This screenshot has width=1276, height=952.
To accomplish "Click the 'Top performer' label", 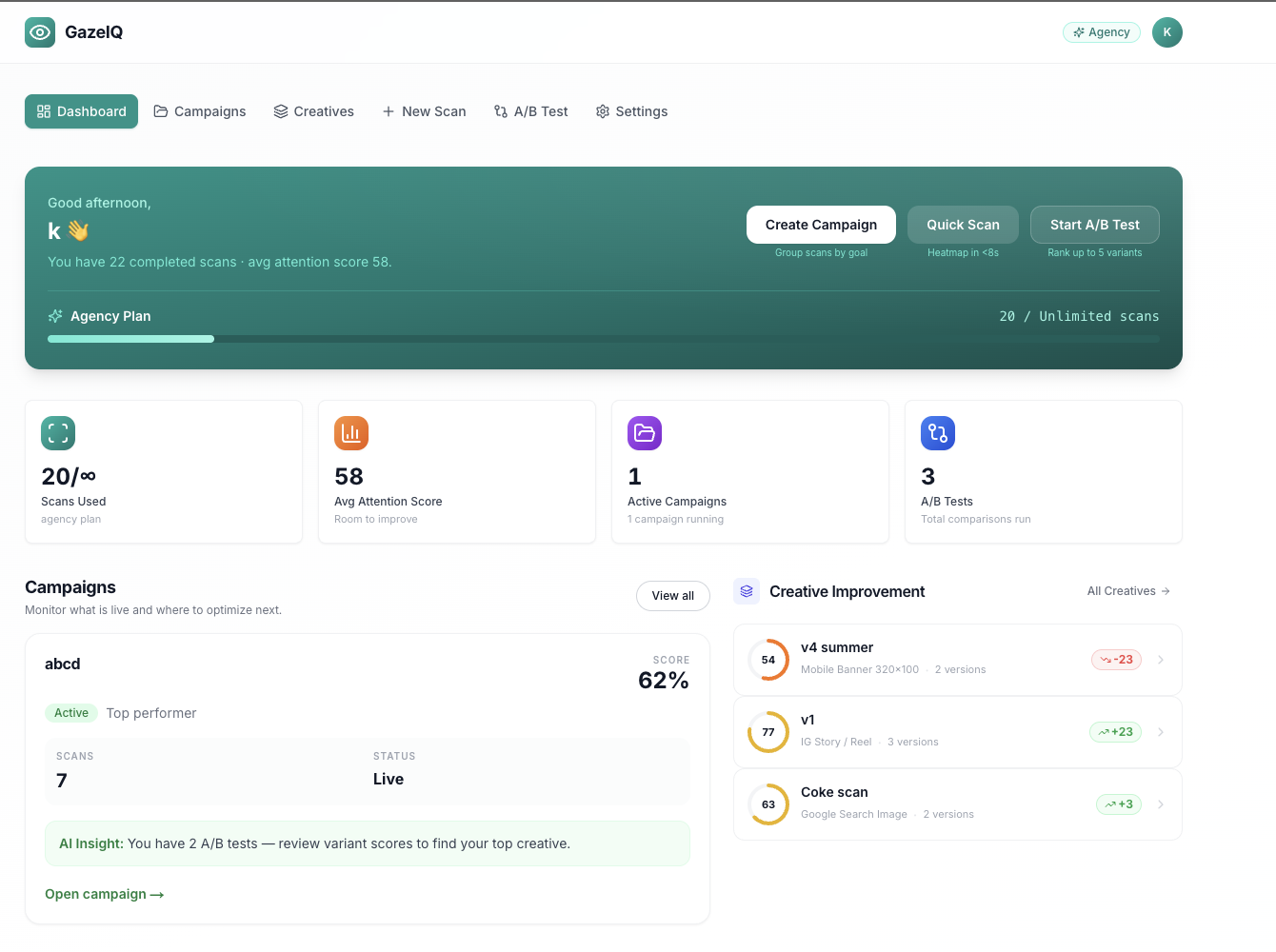I will point(151,713).
